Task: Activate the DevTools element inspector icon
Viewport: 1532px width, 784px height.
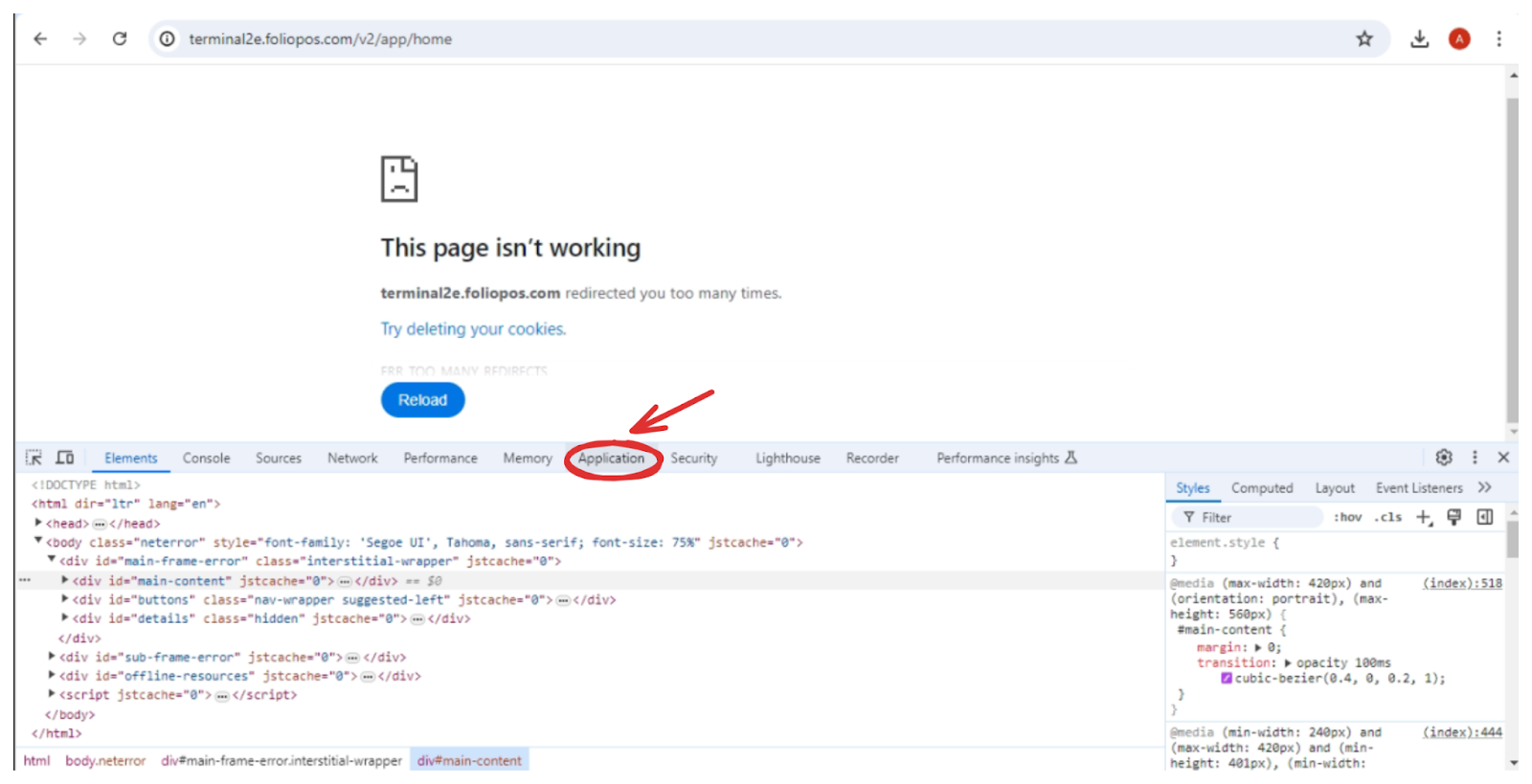Action: point(34,458)
